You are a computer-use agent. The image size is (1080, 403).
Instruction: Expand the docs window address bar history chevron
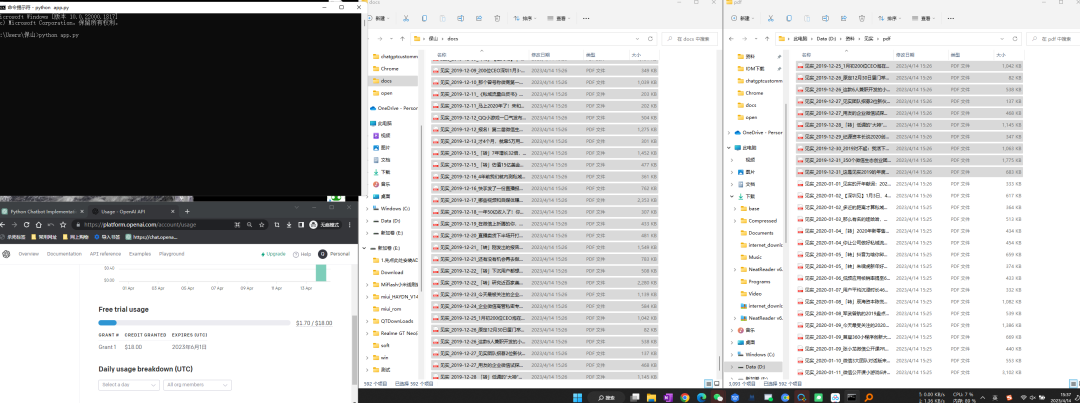click(637, 39)
